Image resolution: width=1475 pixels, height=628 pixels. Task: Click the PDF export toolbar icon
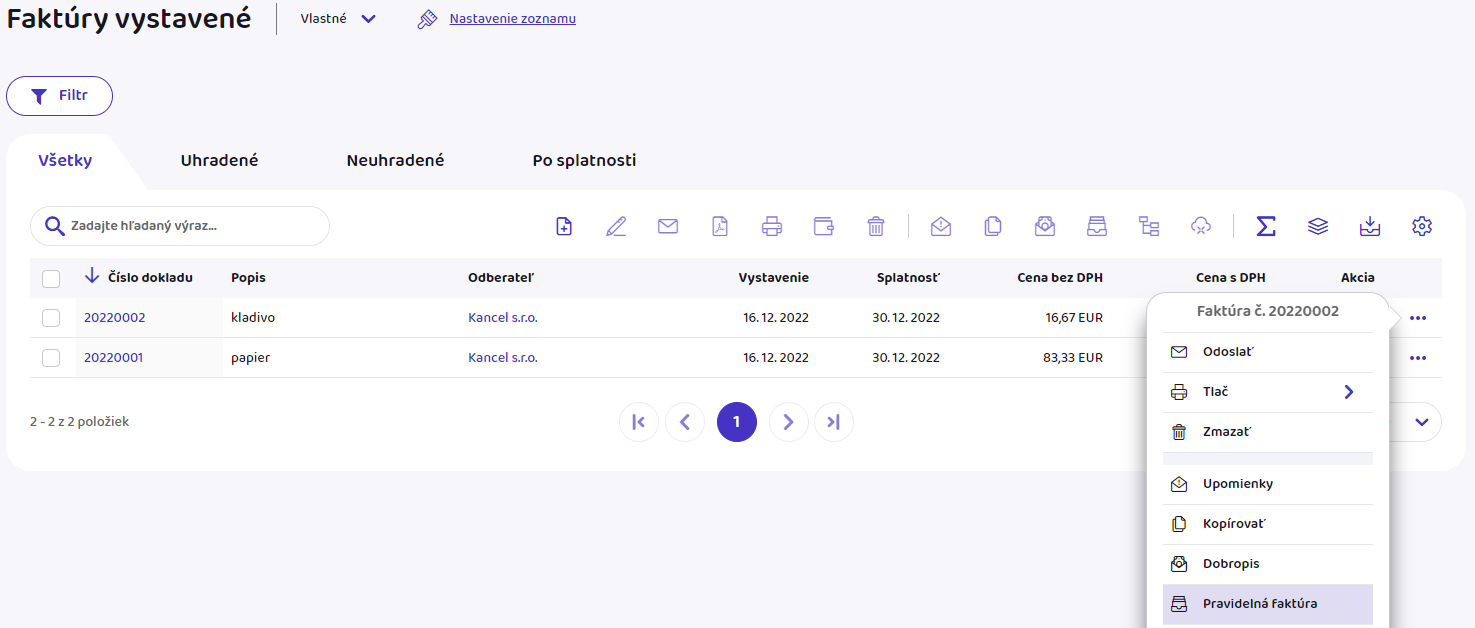720,226
